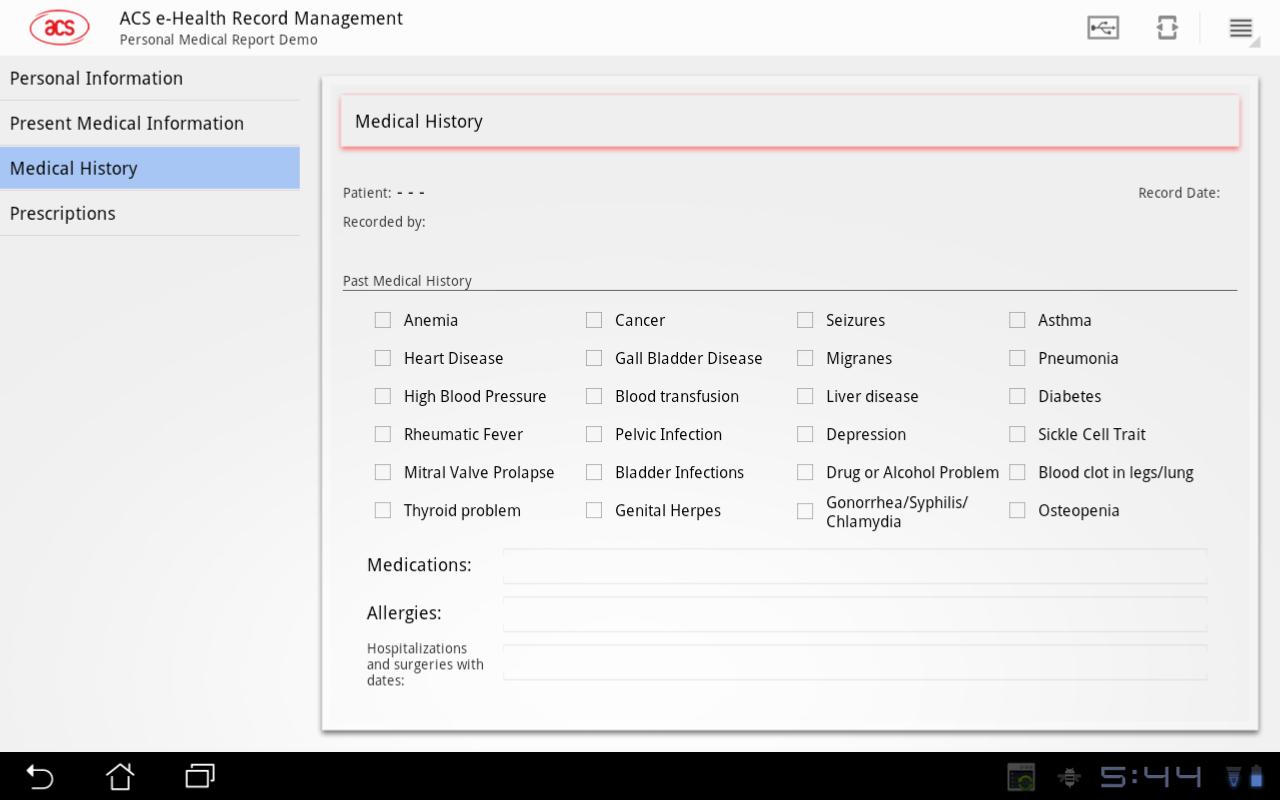
Task: Enable the Liver disease checkbox
Action: pyautogui.click(x=805, y=396)
